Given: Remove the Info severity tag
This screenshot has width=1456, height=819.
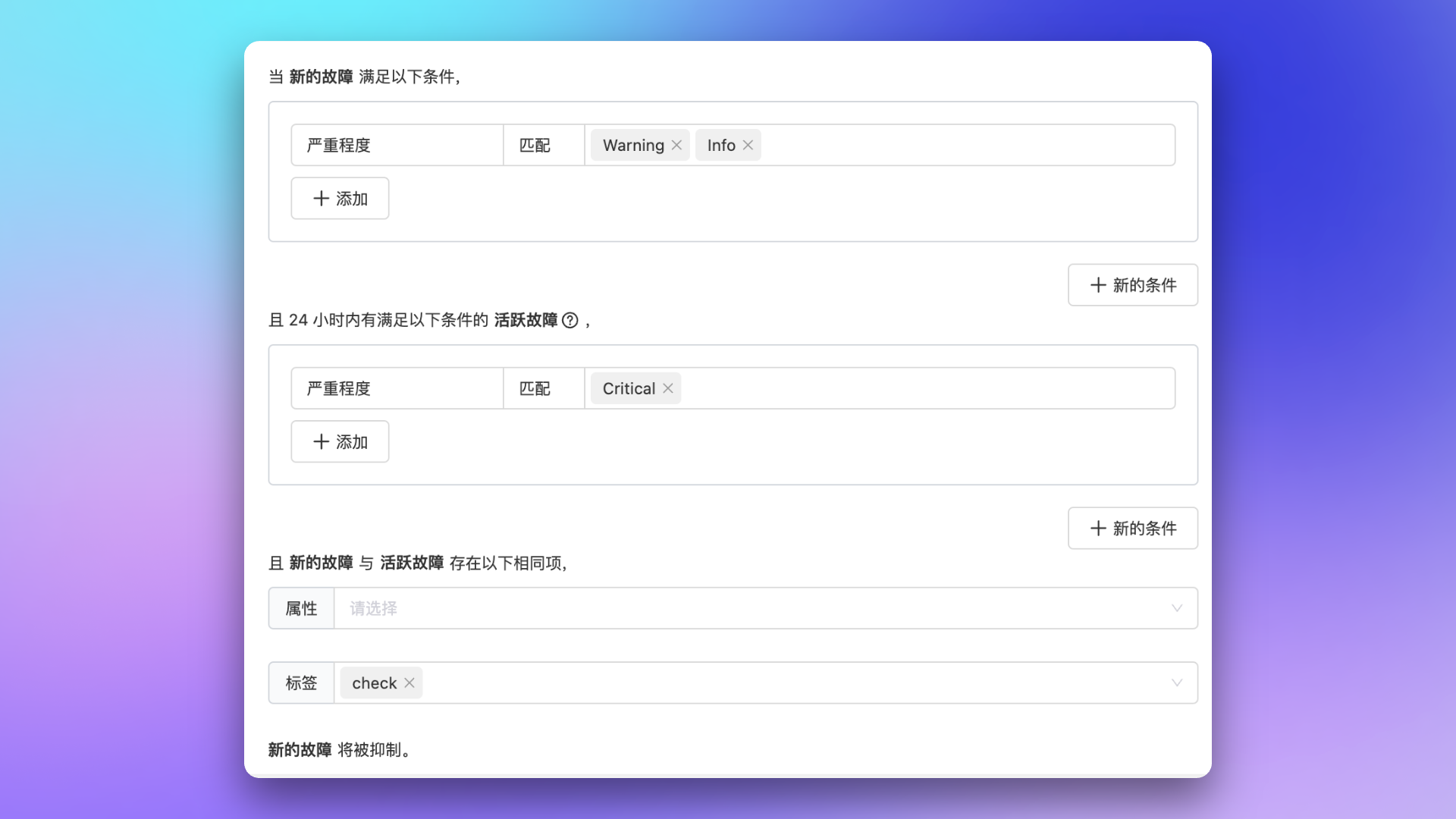Looking at the screenshot, I should (748, 145).
